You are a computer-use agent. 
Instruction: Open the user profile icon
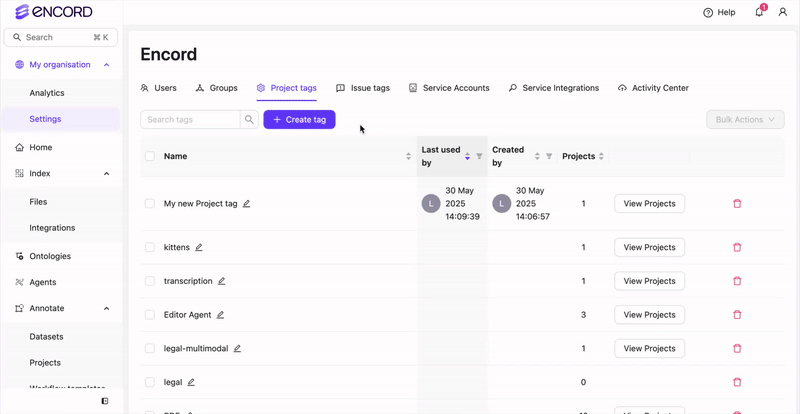point(783,12)
